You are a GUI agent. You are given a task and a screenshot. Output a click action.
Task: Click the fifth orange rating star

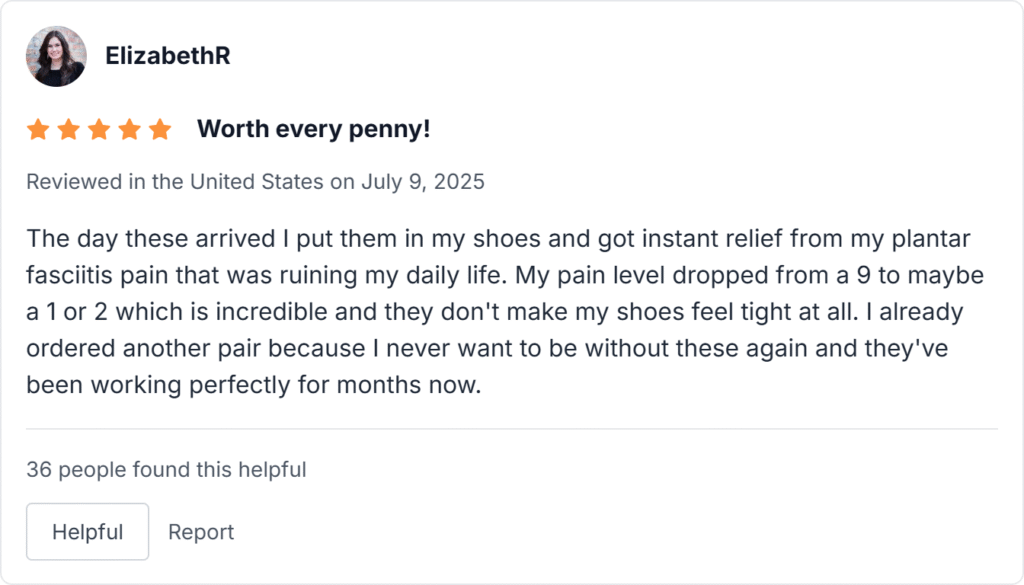tap(160, 130)
